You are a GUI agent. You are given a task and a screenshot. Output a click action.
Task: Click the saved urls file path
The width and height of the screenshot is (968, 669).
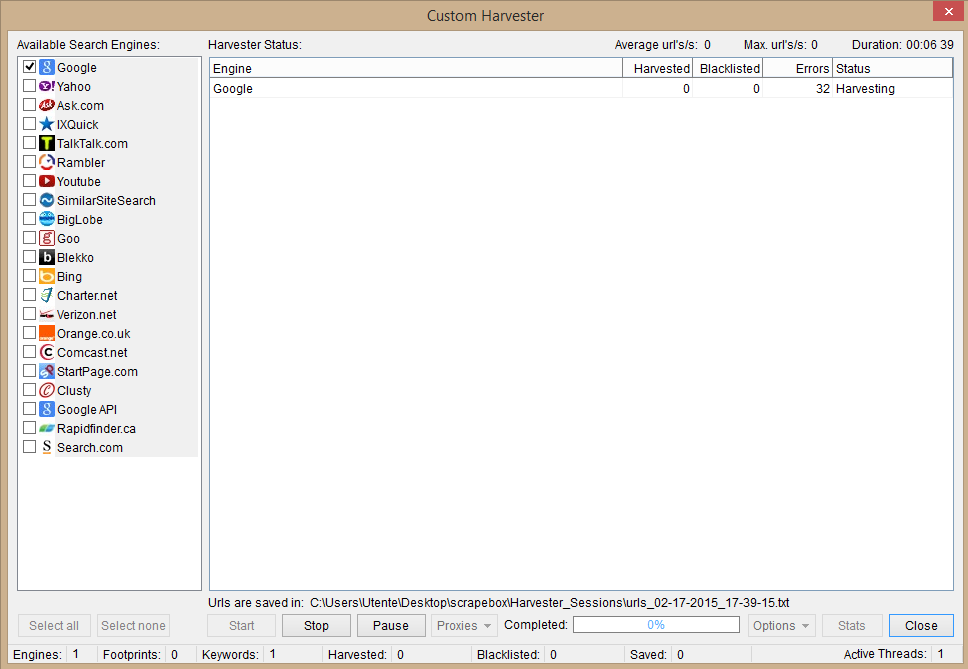[549, 603]
